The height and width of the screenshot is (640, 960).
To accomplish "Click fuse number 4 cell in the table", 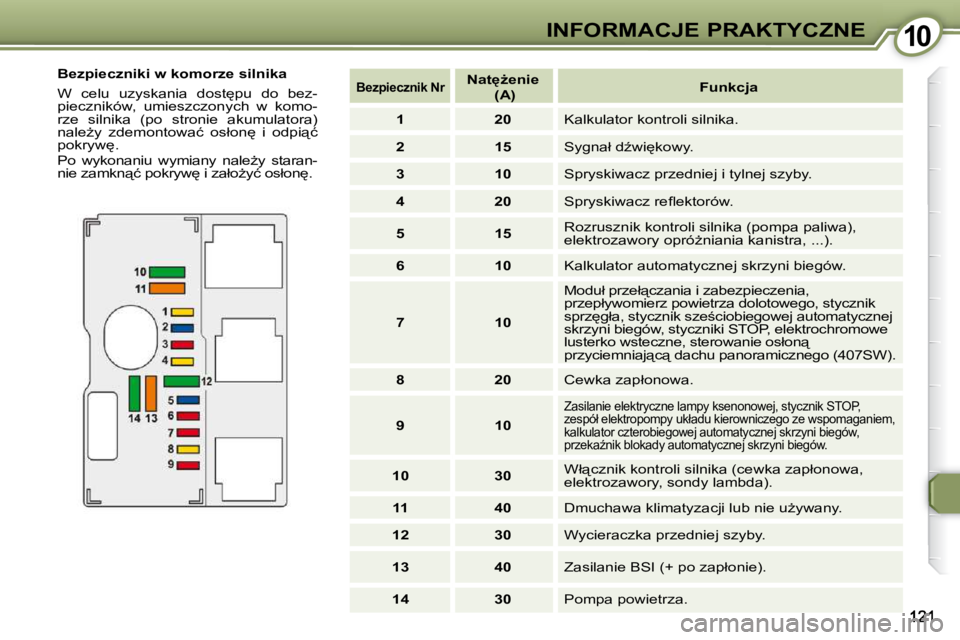I will click(400, 201).
